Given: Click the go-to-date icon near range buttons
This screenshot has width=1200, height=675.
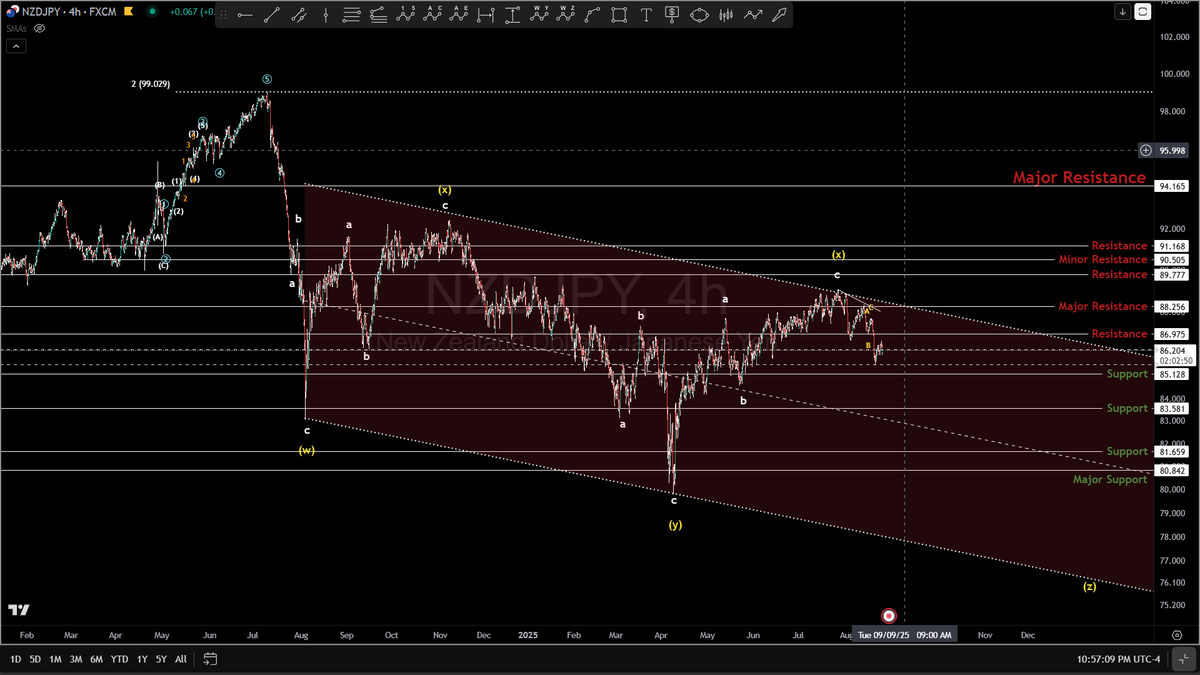Looking at the screenshot, I should pos(210,659).
